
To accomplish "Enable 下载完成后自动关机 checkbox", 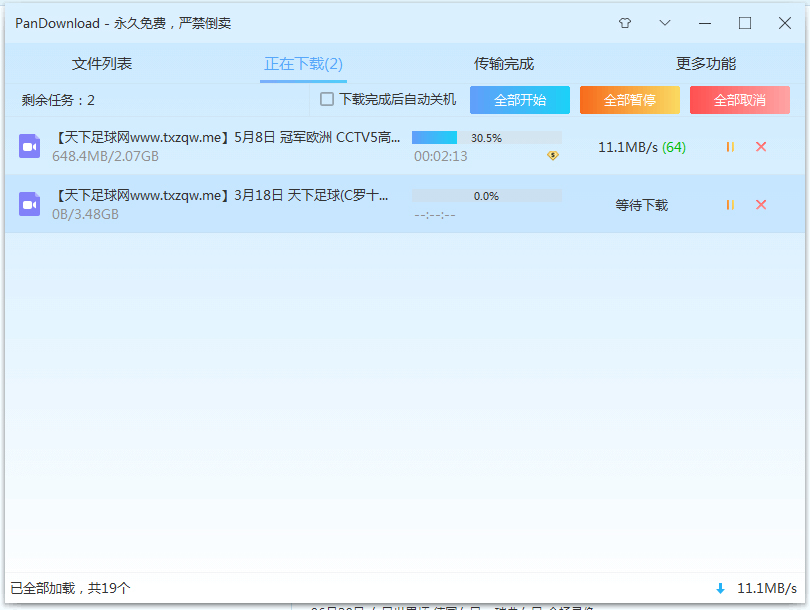I will click(x=327, y=99).
